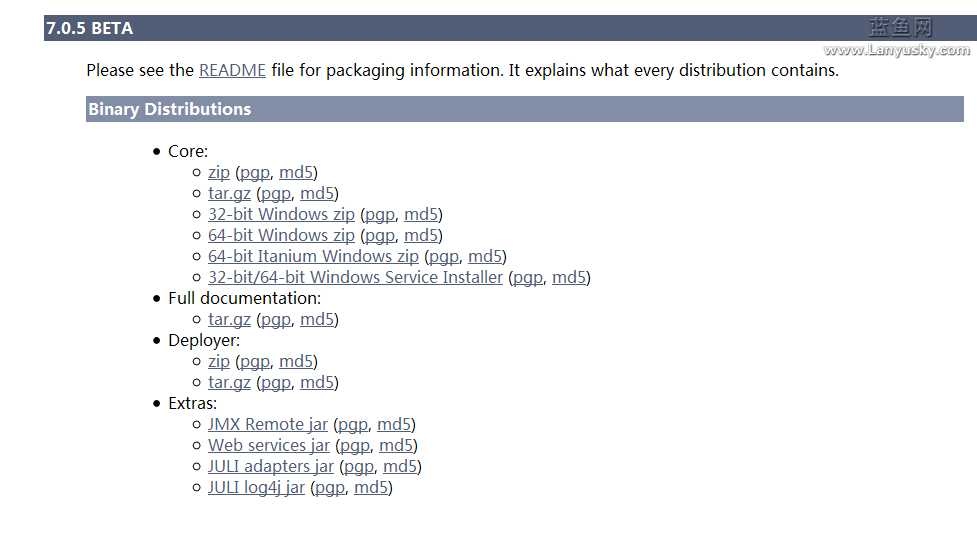Download the JULI log4j jar
Screen dimensions: 977x540
(x=256, y=488)
